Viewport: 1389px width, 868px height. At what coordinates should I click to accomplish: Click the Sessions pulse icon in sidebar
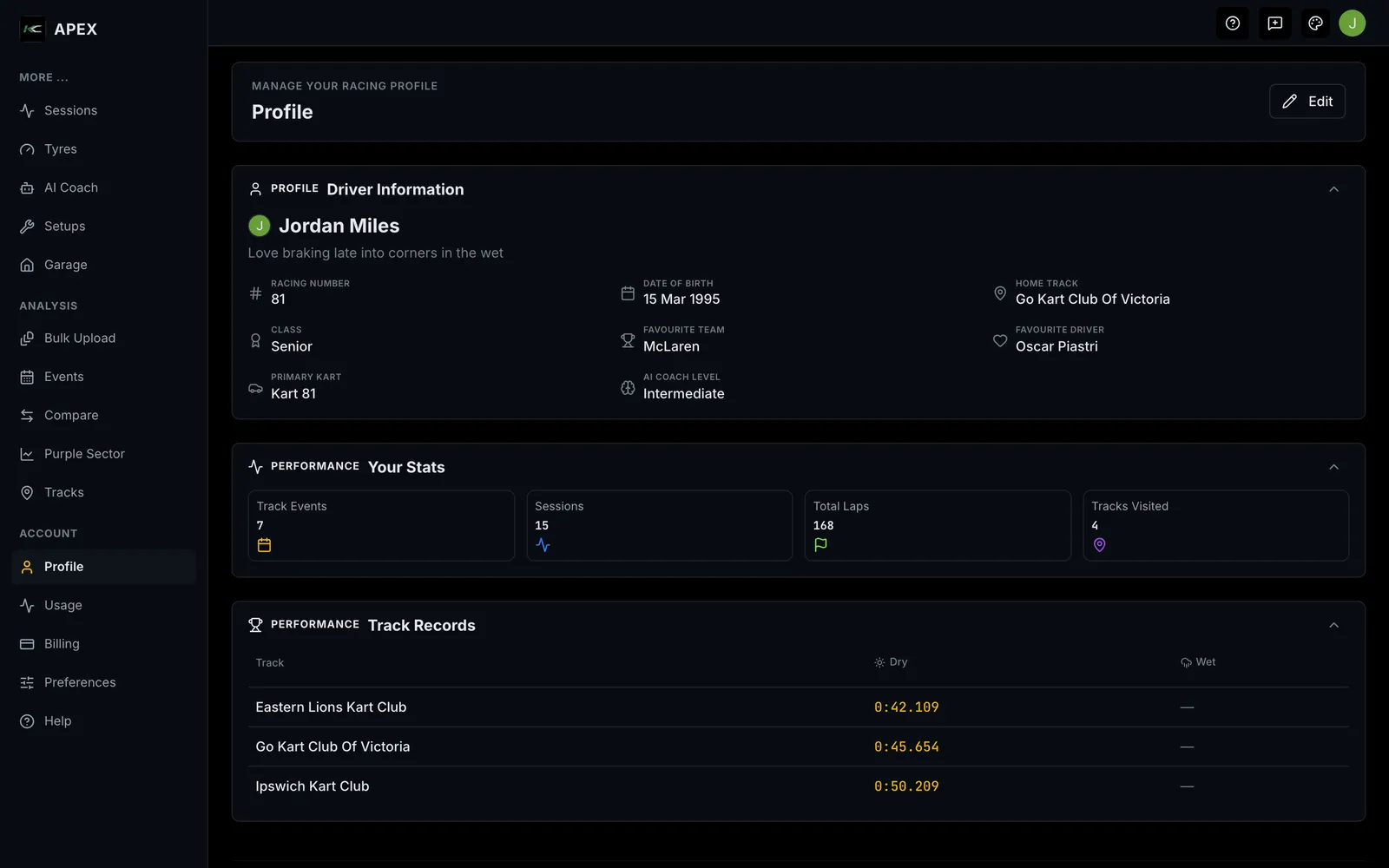[x=27, y=111]
